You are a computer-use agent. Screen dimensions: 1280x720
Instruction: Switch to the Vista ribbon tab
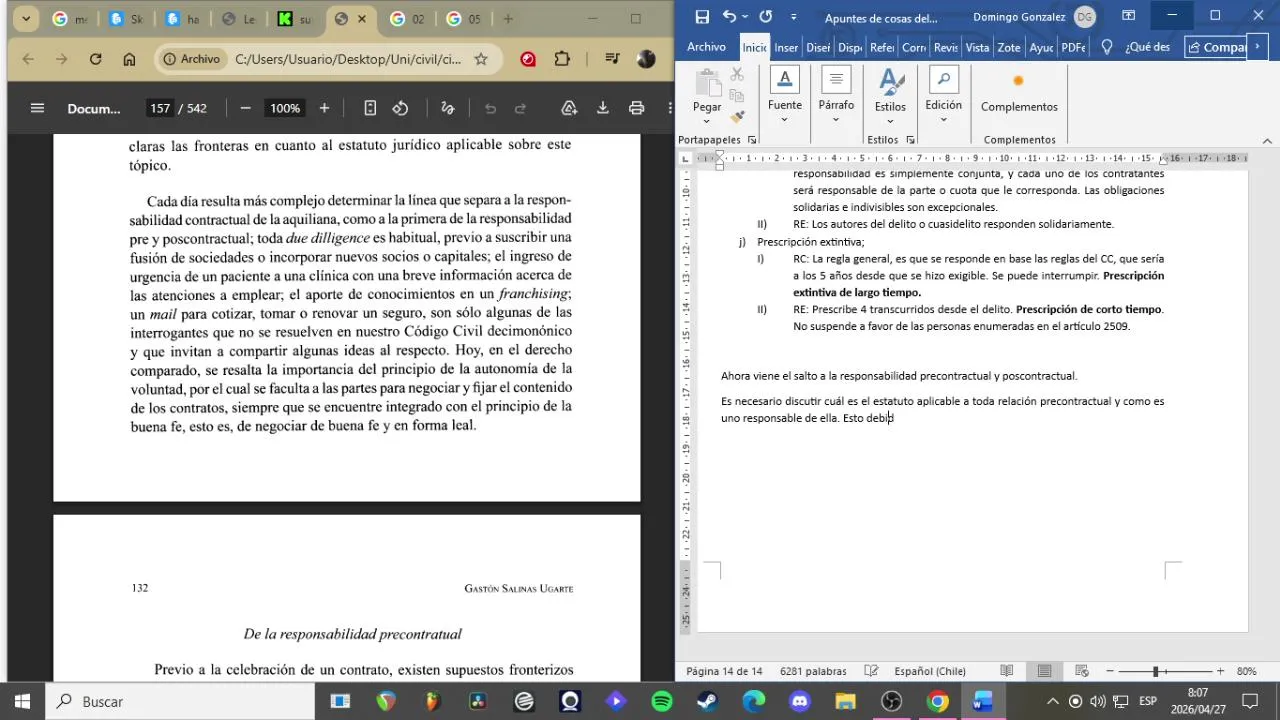(978, 47)
